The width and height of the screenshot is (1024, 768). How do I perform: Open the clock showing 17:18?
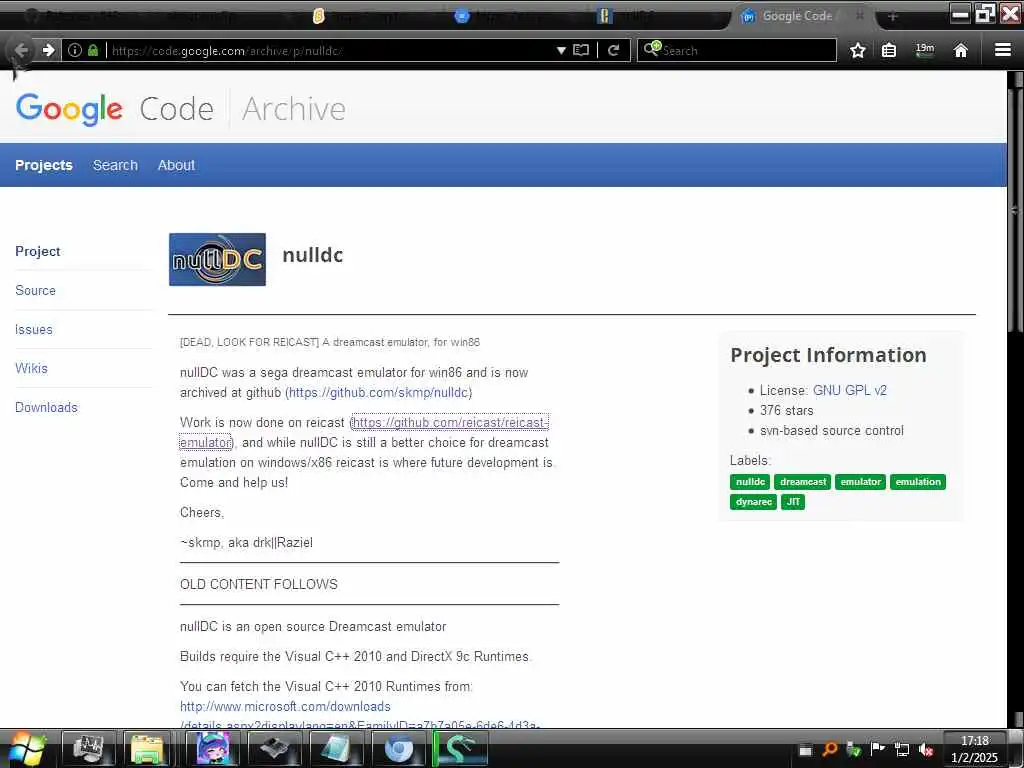[974, 749]
